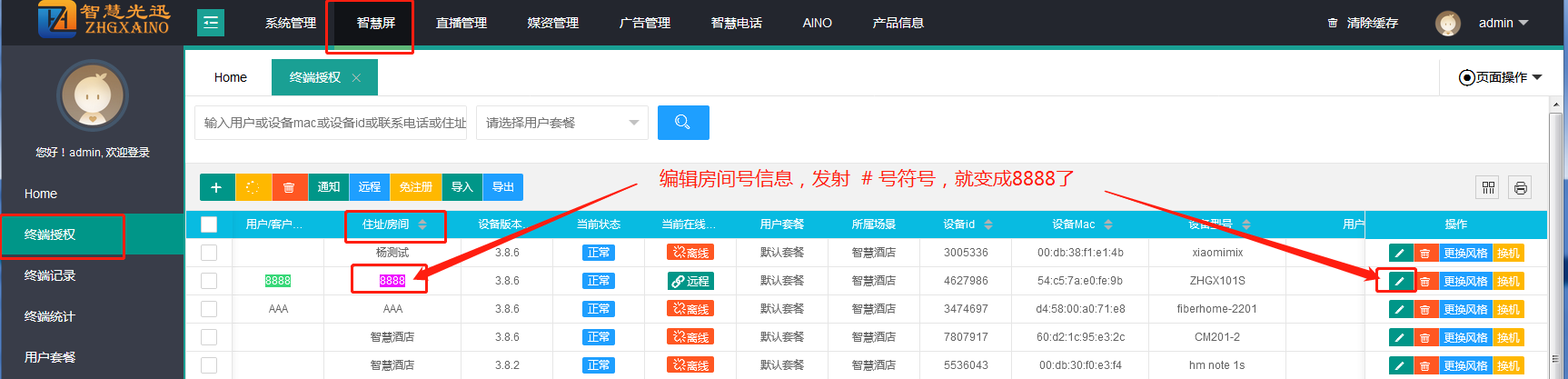Click the sidebar toggle icon in top bar
This screenshot has width=1568, height=379.
point(211,23)
